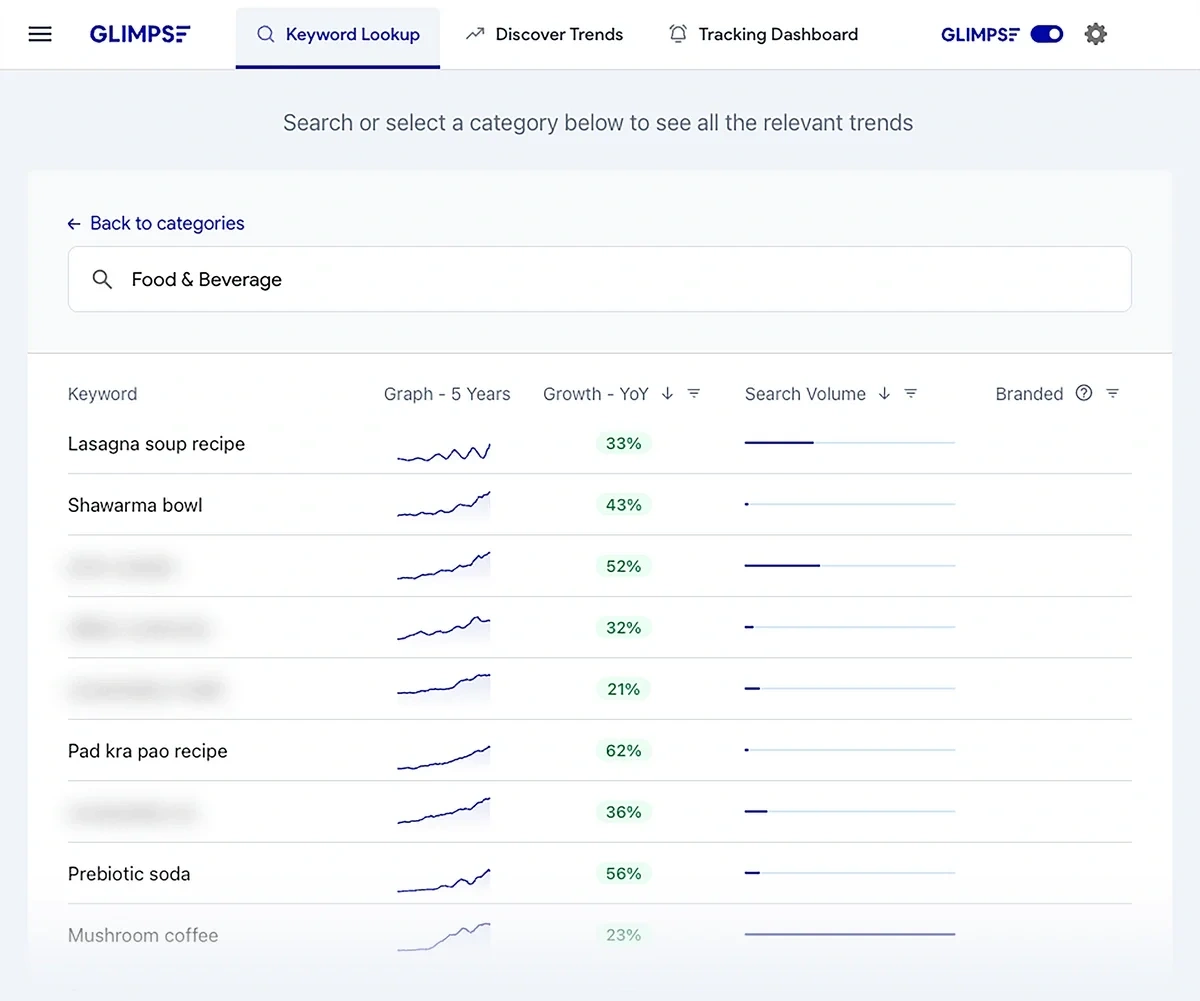The height and width of the screenshot is (1001, 1200).
Task: Select the keyword Pad kra pao recipe
Action: click(x=147, y=751)
